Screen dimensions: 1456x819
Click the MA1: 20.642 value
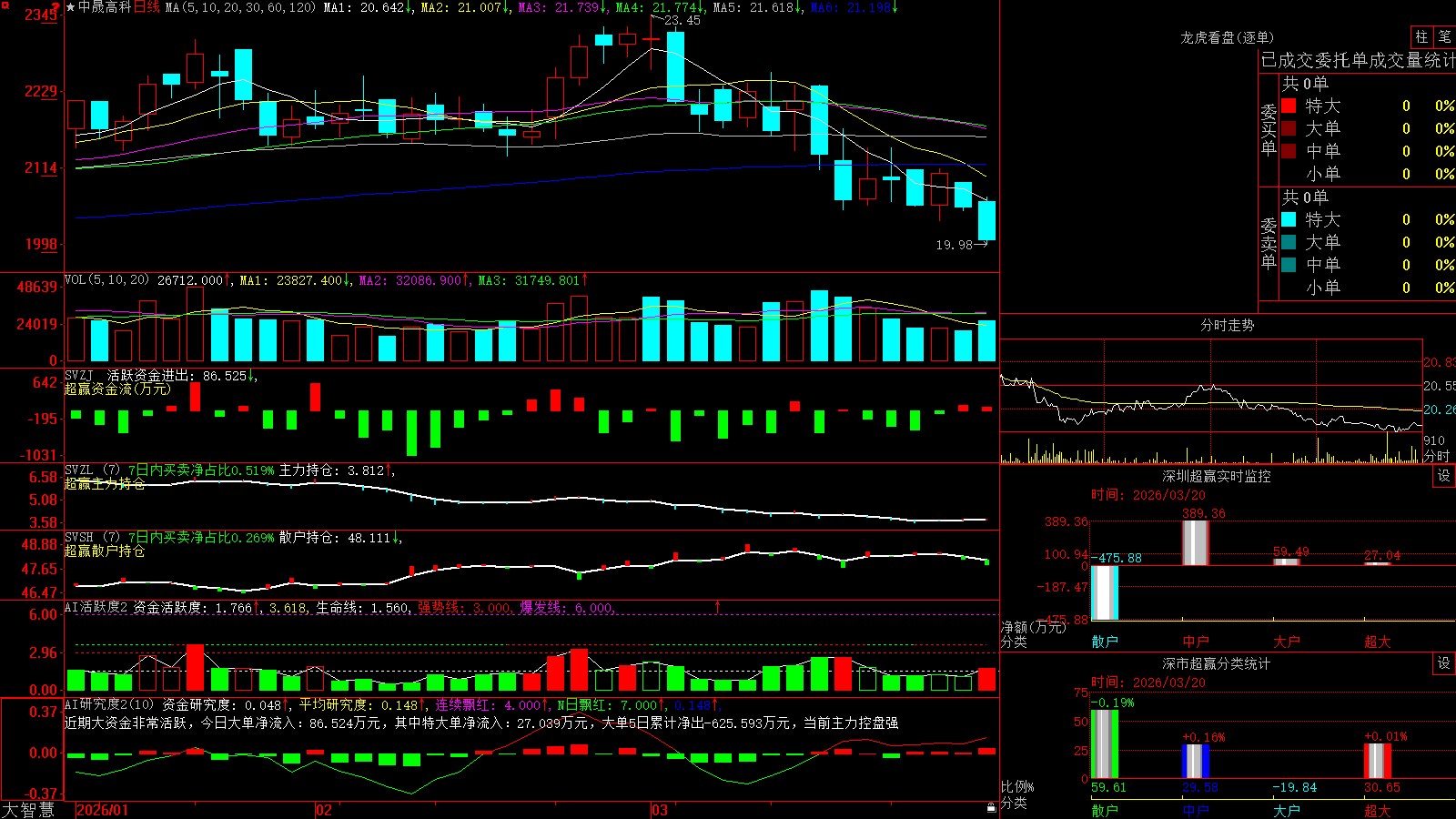pyautogui.click(x=364, y=7)
